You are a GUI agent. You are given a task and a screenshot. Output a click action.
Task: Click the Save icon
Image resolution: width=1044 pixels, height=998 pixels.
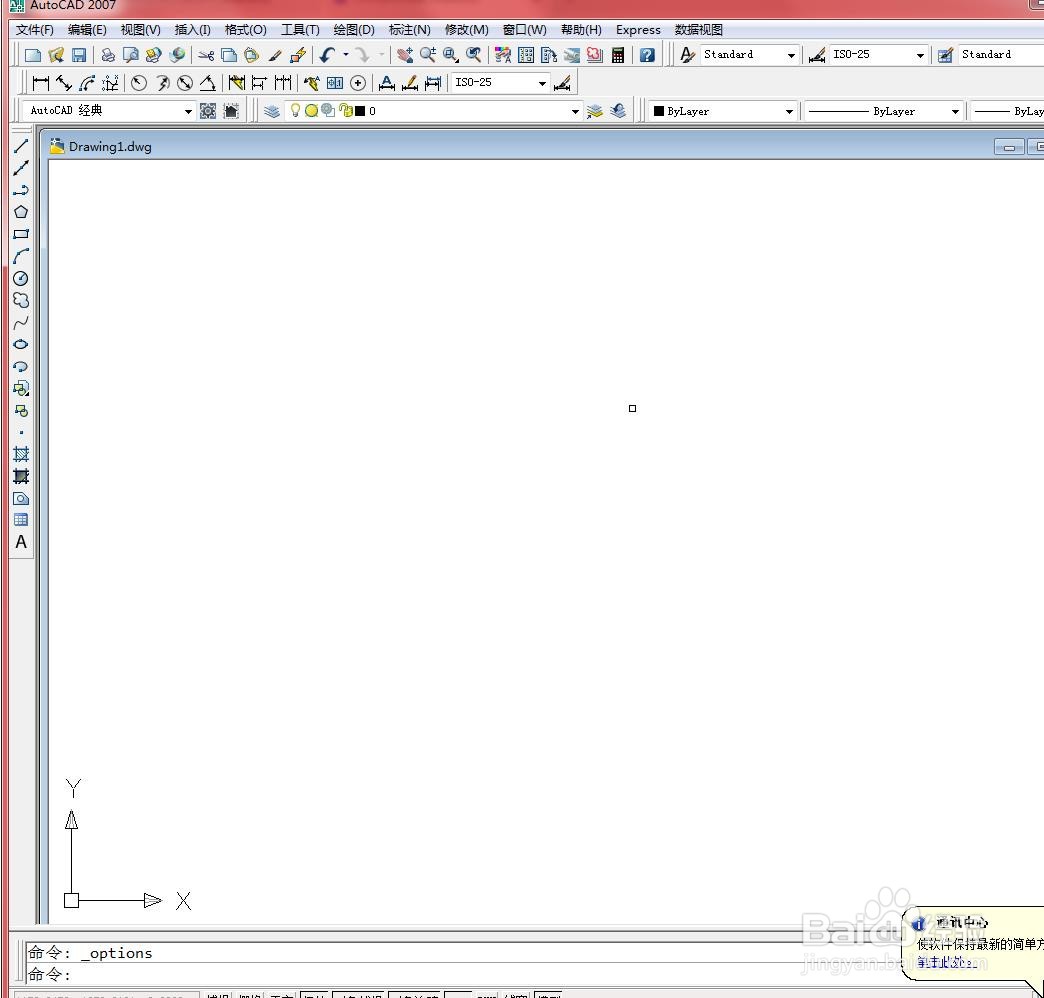(x=79, y=55)
